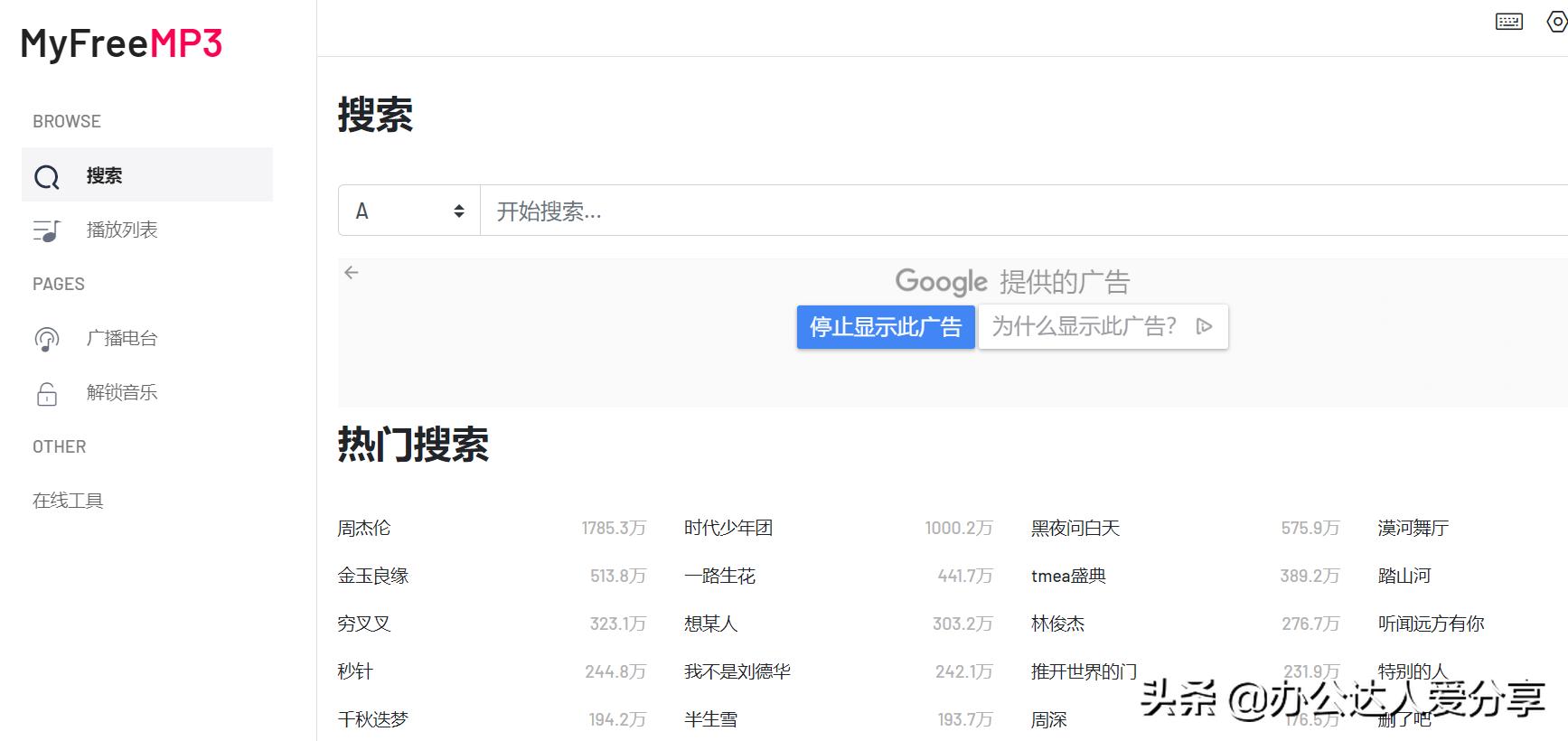Select hot search 推开世界的门

[1084, 671]
